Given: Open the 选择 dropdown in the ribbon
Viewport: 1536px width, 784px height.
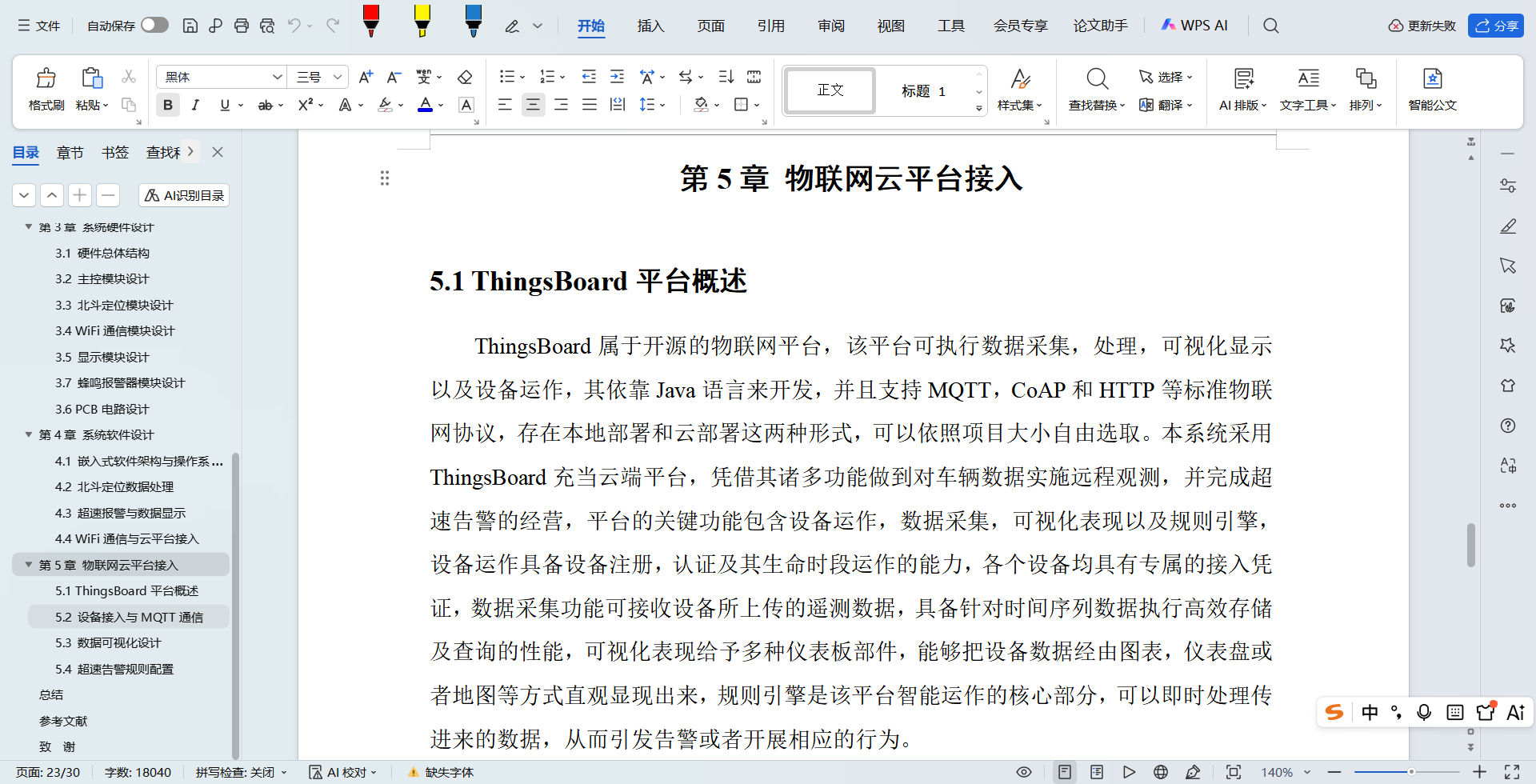Looking at the screenshot, I should 1166,77.
